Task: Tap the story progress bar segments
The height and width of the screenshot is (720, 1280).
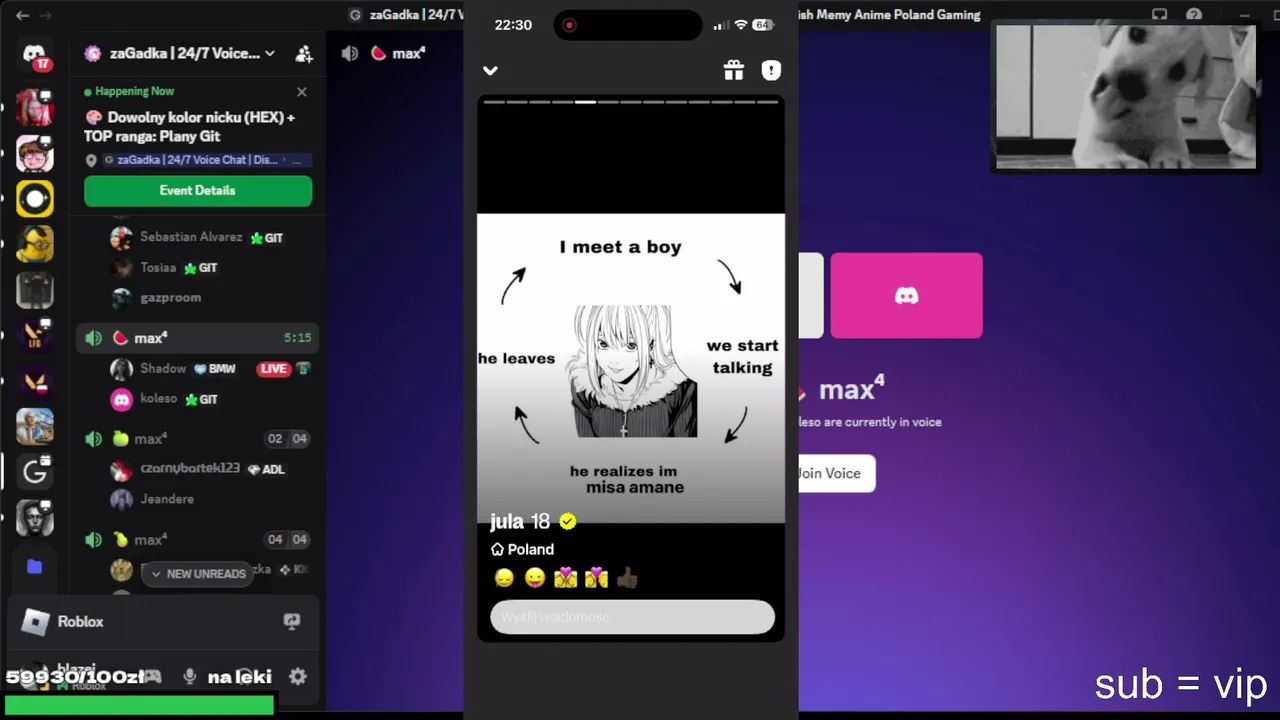Action: [x=631, y=102]
